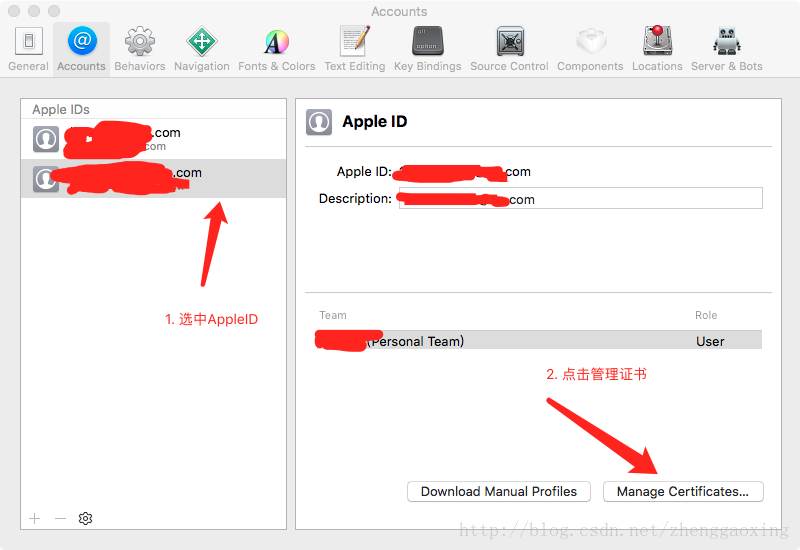This screenshot has height=550, width=800.
Task: Open Components preferences
Action: click(590, 49)
